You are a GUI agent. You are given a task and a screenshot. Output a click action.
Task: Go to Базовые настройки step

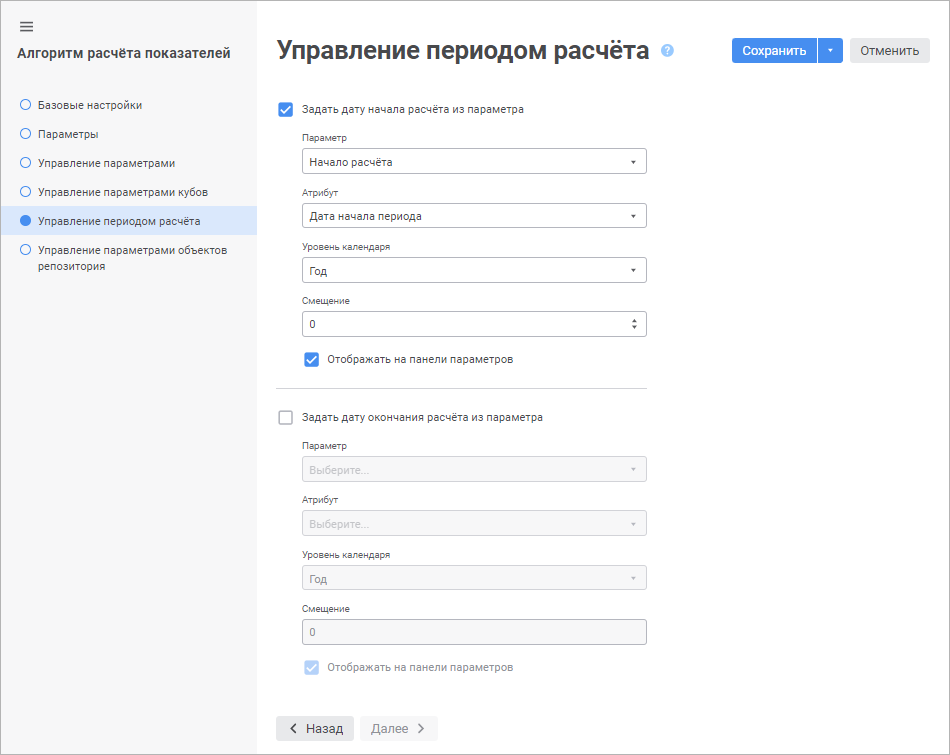[x=89, y=105]
